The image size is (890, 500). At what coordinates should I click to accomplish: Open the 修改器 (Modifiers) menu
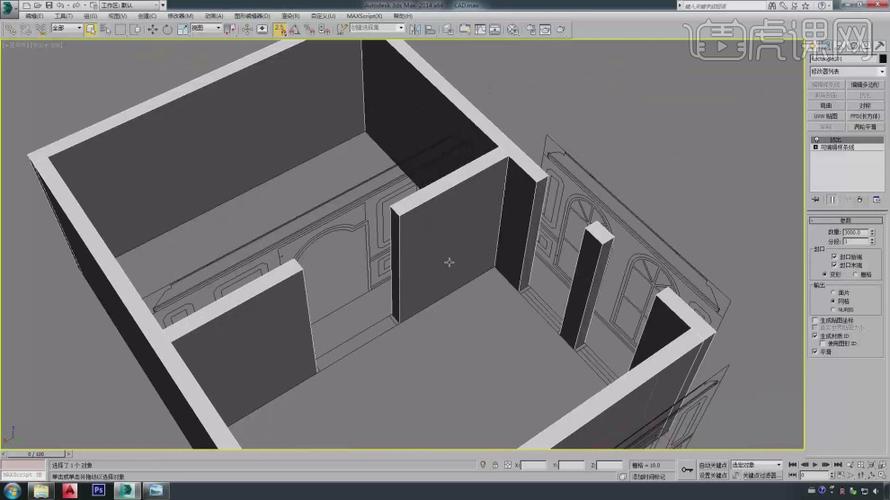point(181,16)
